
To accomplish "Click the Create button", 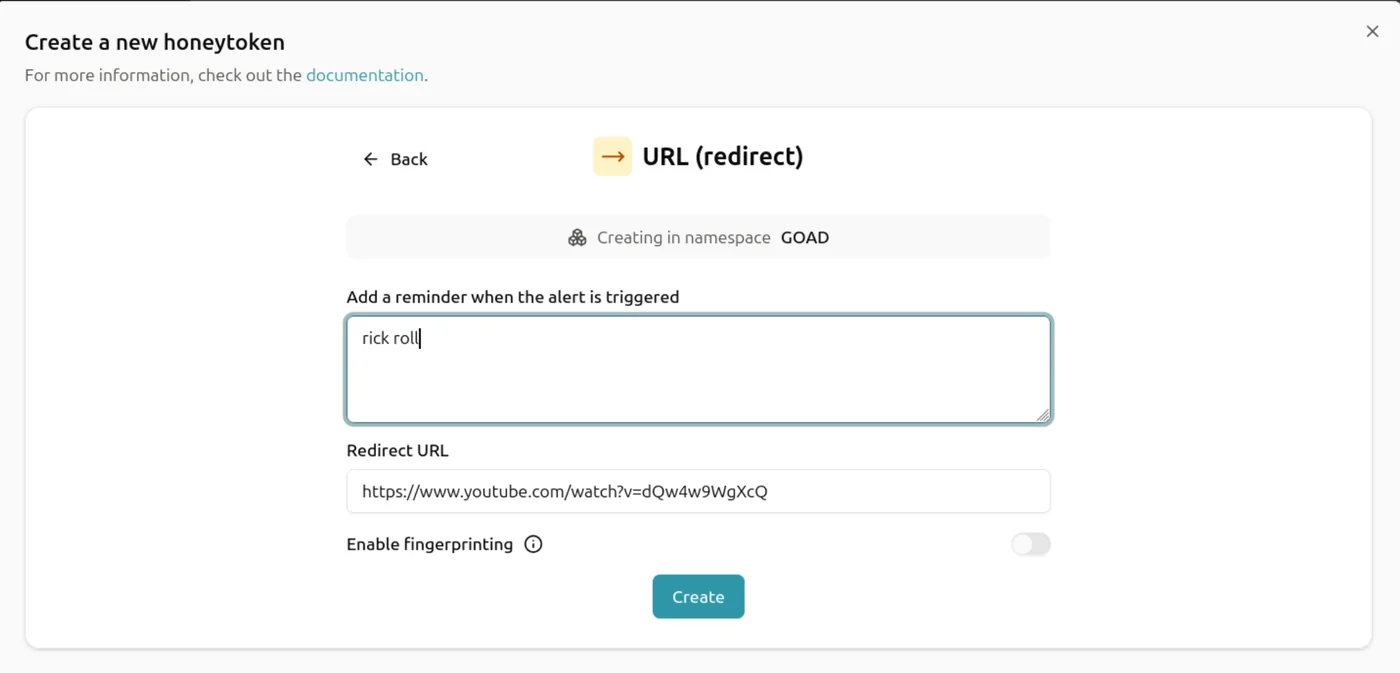I will (x=698, y=596).
